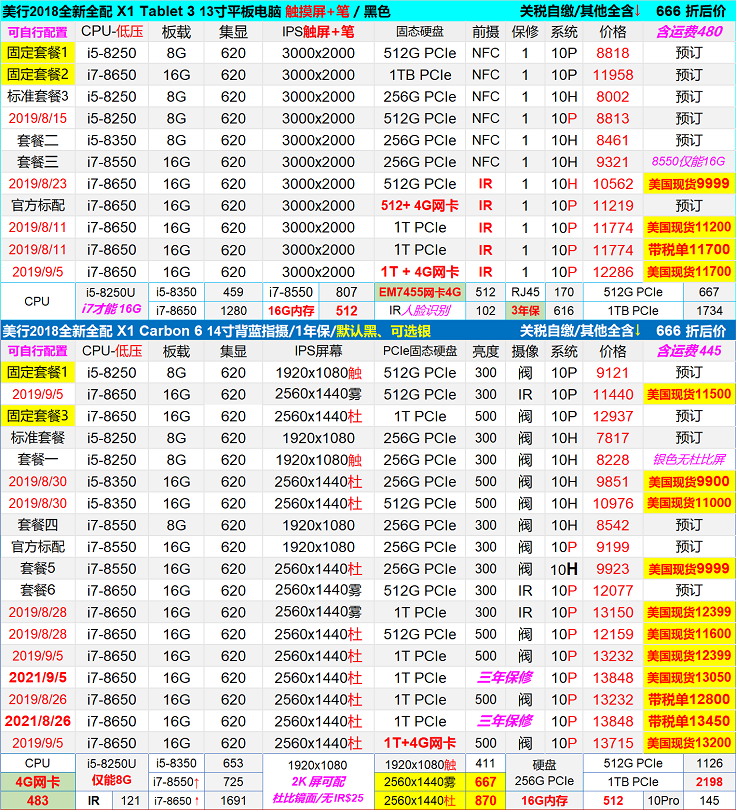Viewport: 736px width, 810px height.
Task: Select the 银色无杜比屏 note cell
Action: pos(688,460)
